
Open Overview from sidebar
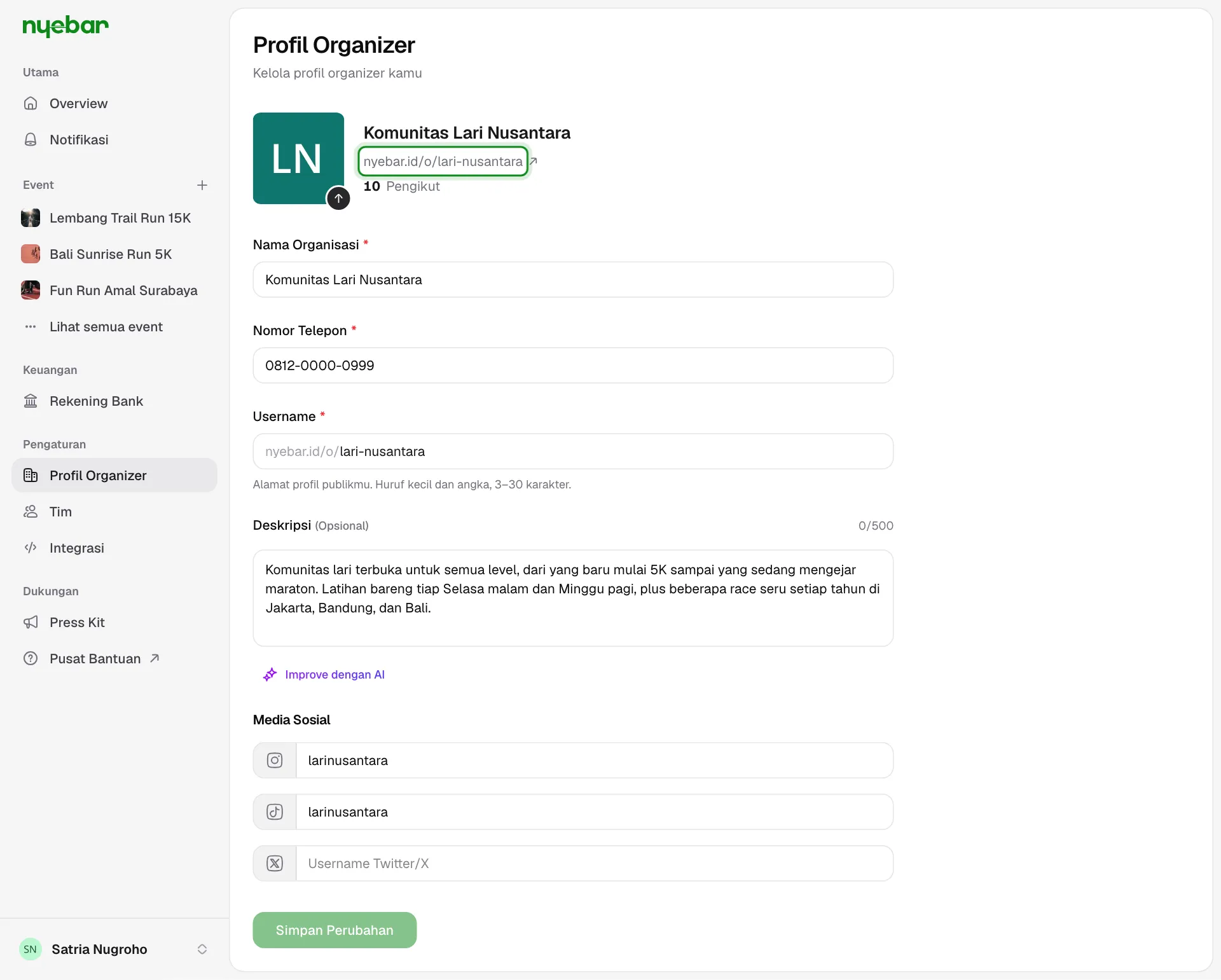point(114,104)
